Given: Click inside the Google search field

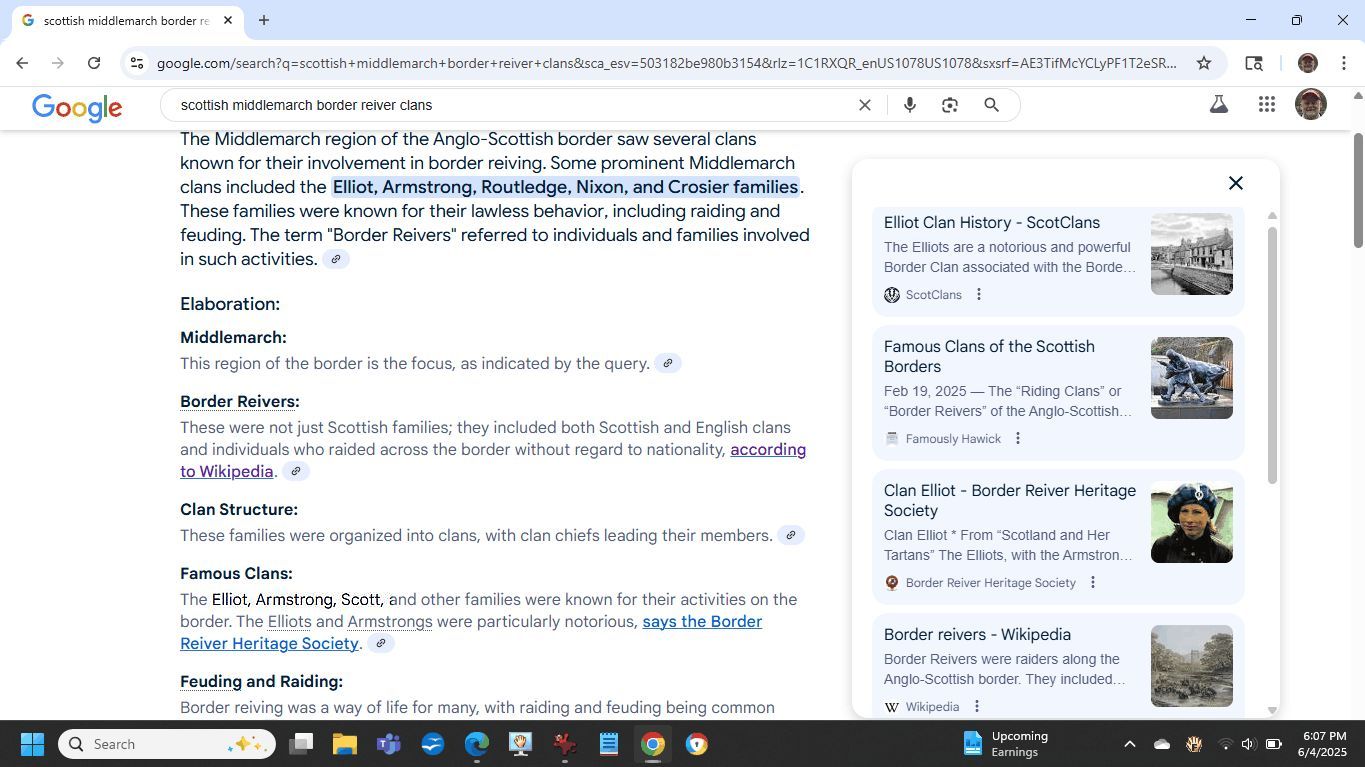Looking at the screenshot, I should click(510, 105).
